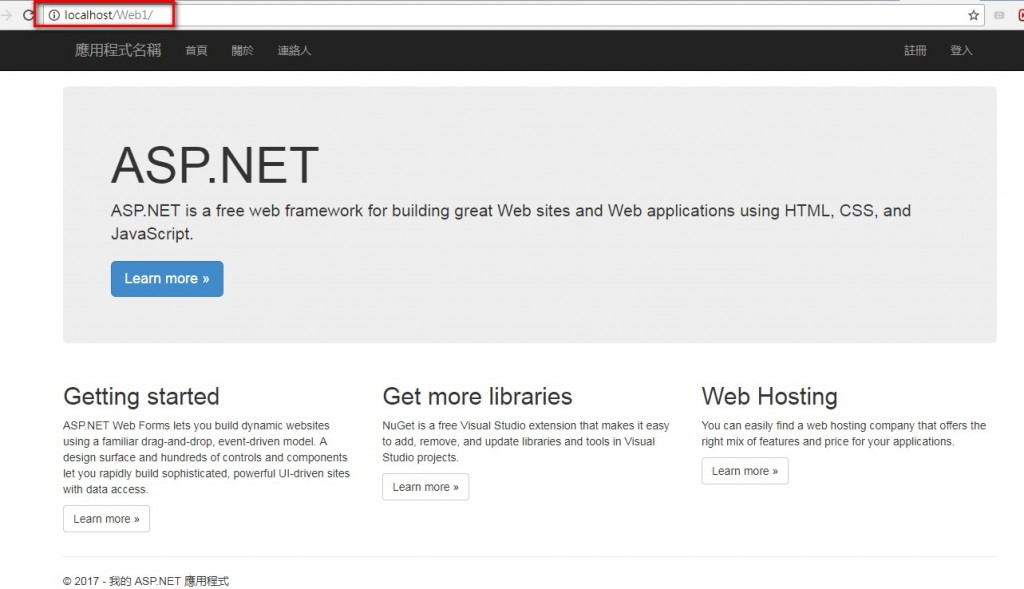Click the 'ASP.NET is a free web framework' paragraph

pyautogui.click(x=511, y=222)
